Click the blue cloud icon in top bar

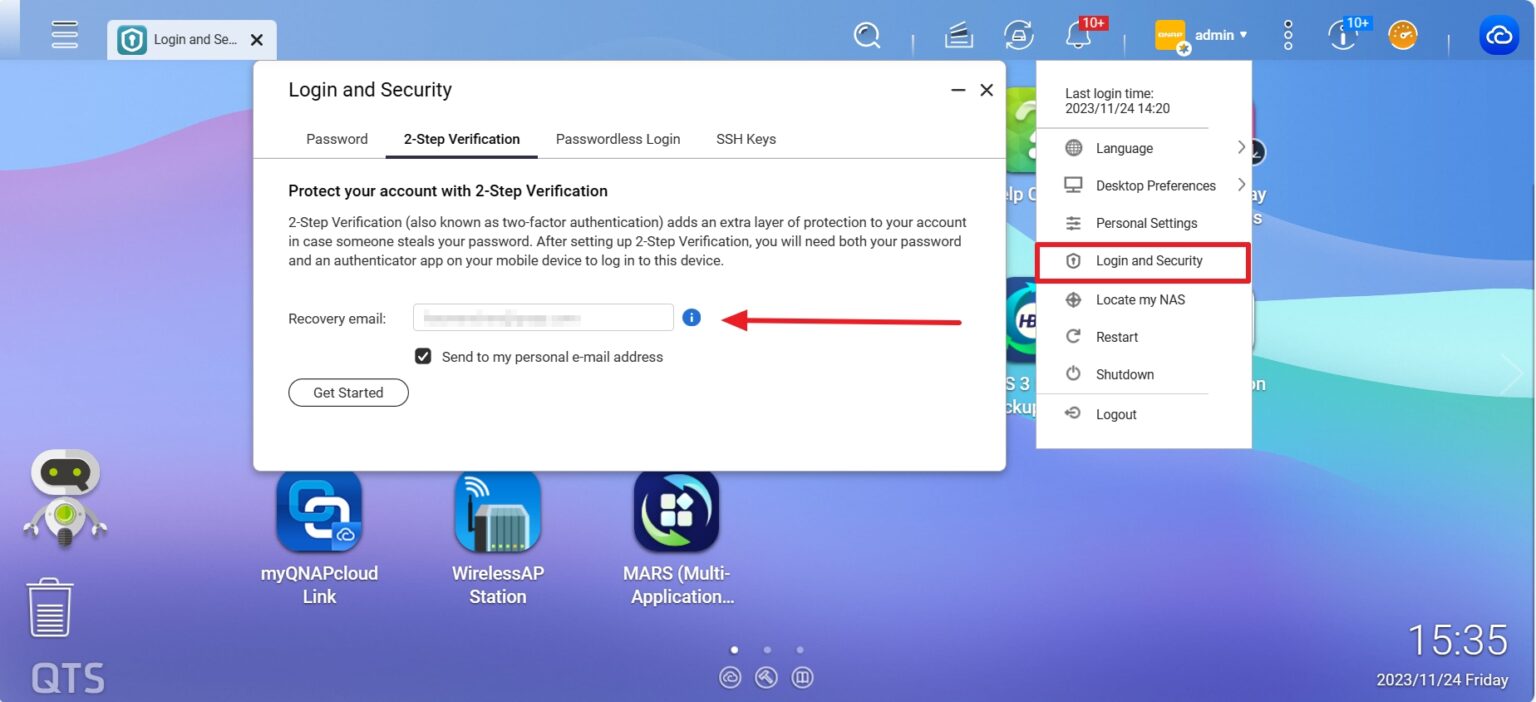1498,36
